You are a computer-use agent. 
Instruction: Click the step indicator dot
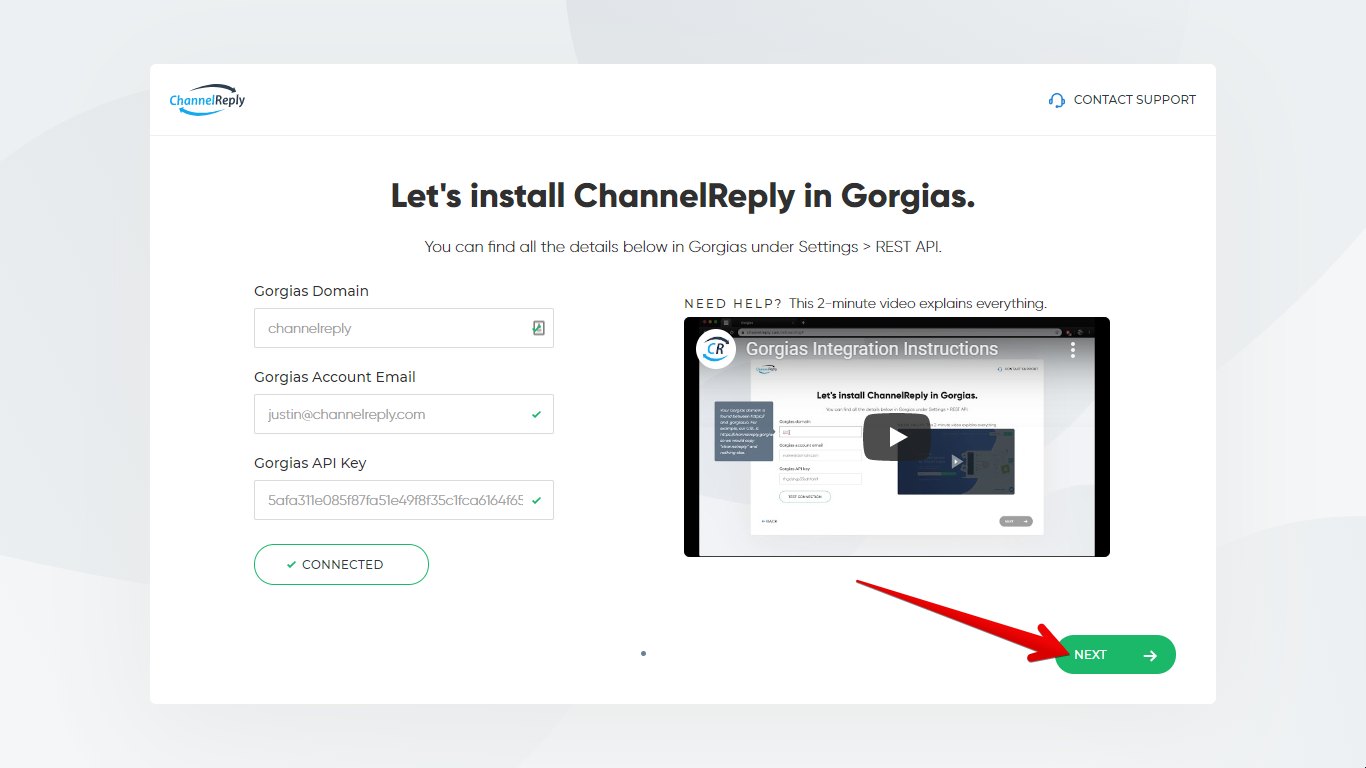click(643, 654)
